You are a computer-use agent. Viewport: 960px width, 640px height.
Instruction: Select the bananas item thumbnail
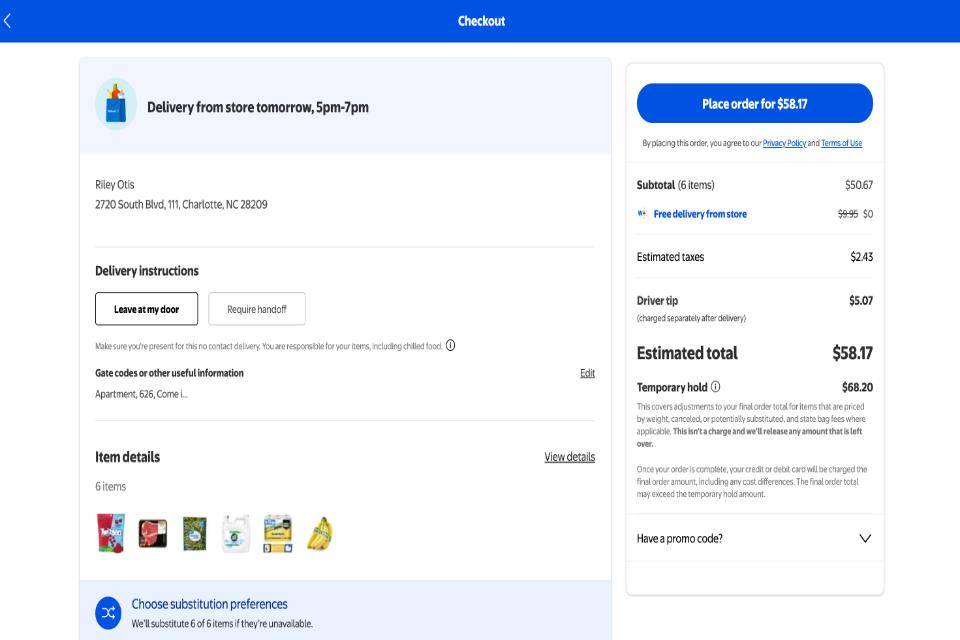point(319,532)
